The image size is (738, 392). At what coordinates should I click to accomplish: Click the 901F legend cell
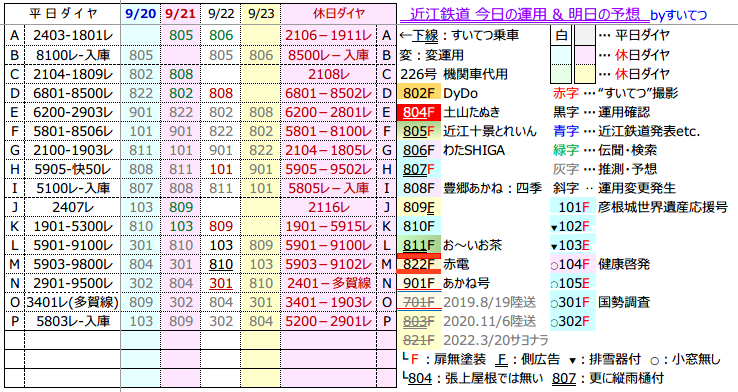click(x=419, y=283)
